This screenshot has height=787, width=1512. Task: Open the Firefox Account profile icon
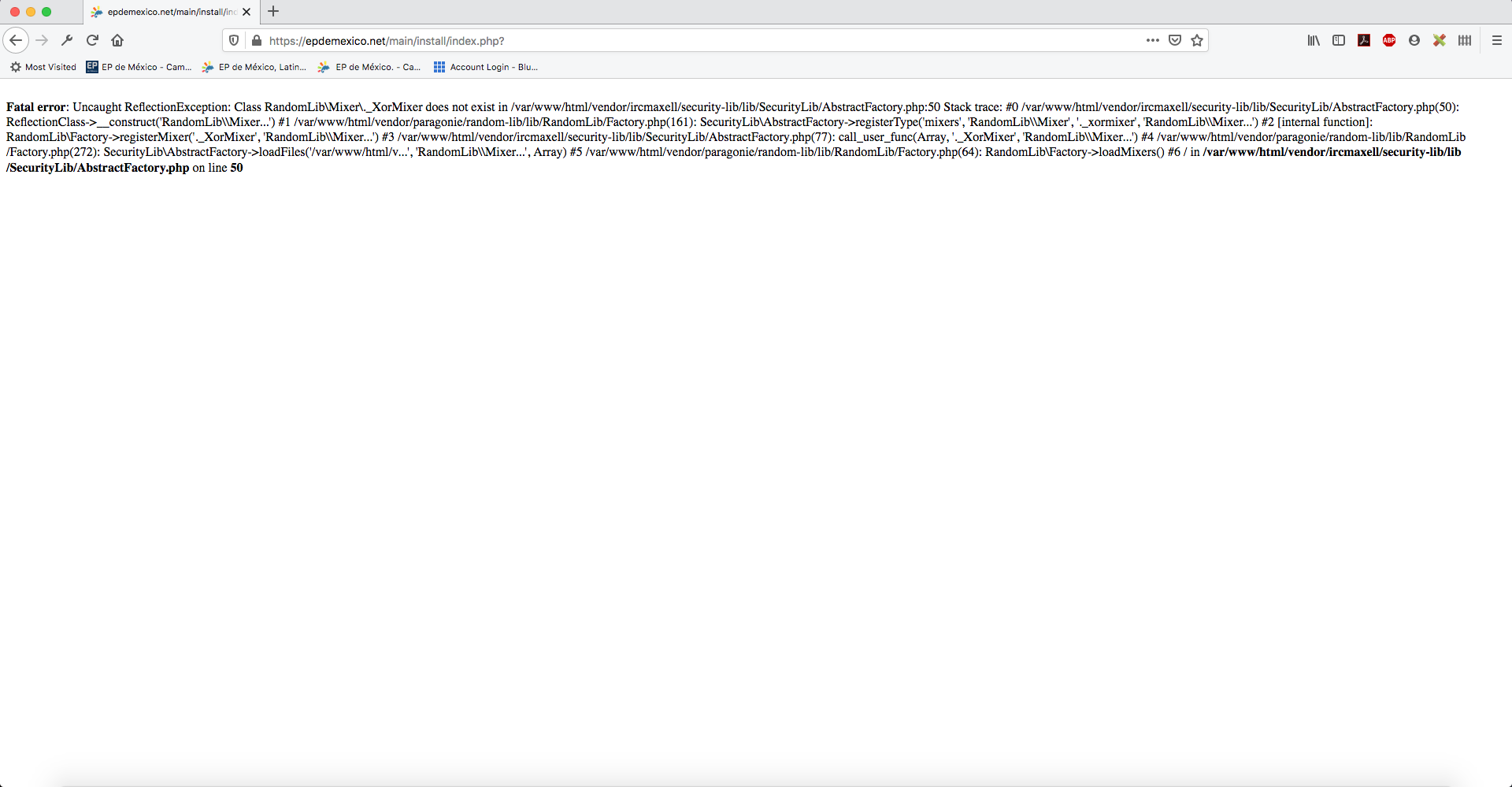1414,40
